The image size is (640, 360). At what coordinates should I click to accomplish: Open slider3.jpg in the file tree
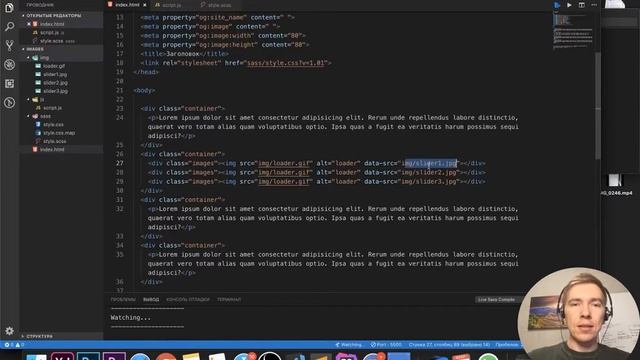(x=56, y=91)
